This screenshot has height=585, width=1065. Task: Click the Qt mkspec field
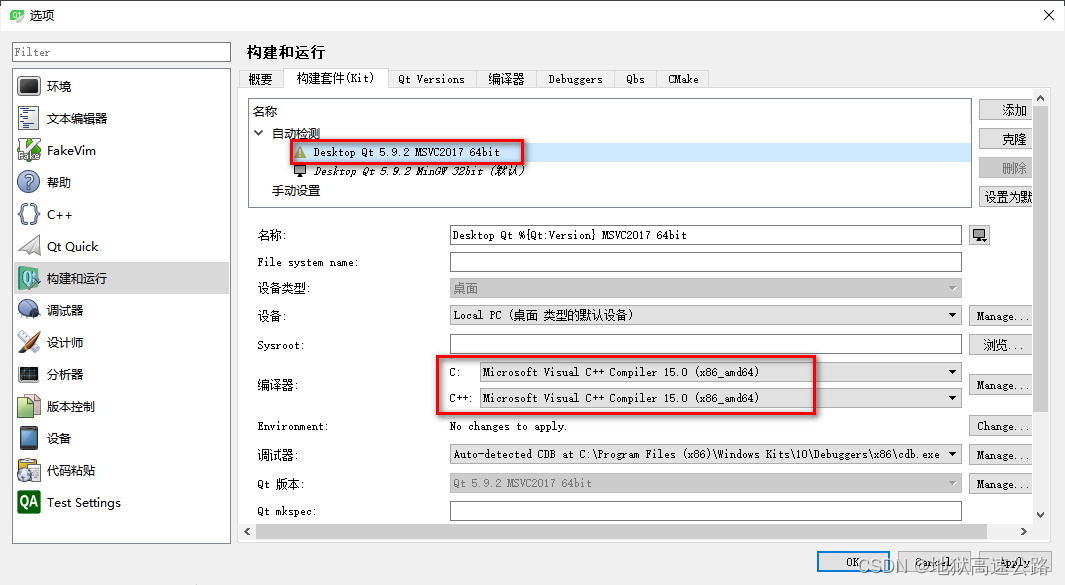point(706,511)
